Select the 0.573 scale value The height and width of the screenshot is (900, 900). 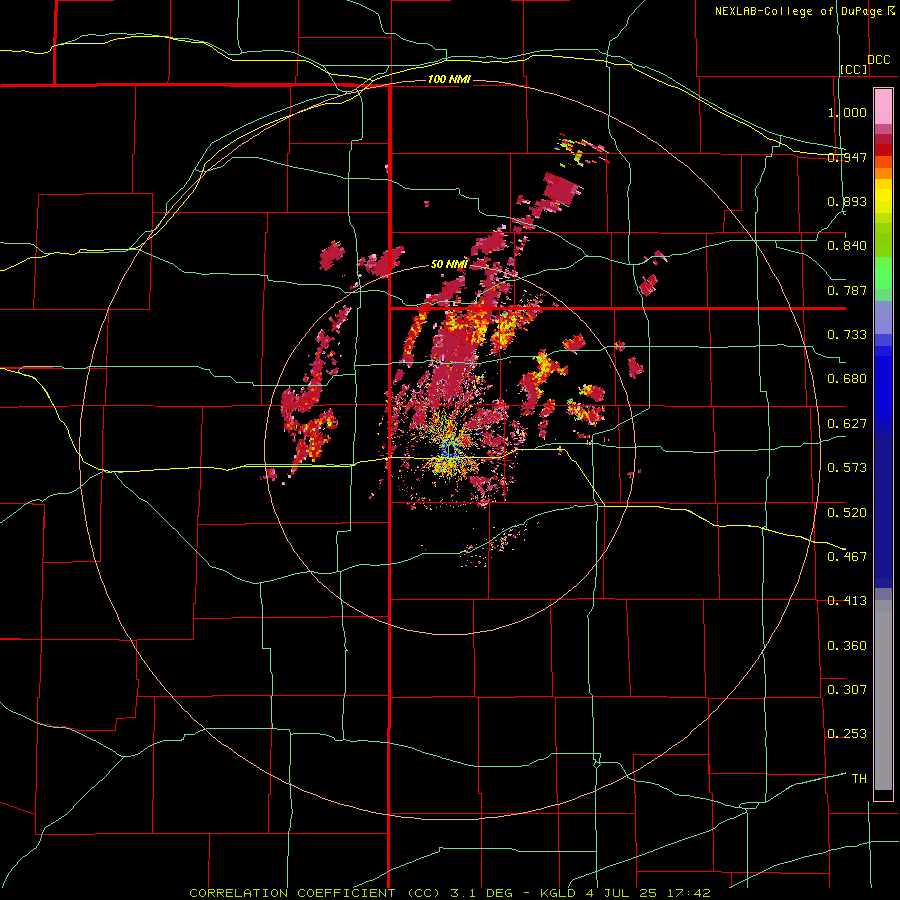[847, 468]
